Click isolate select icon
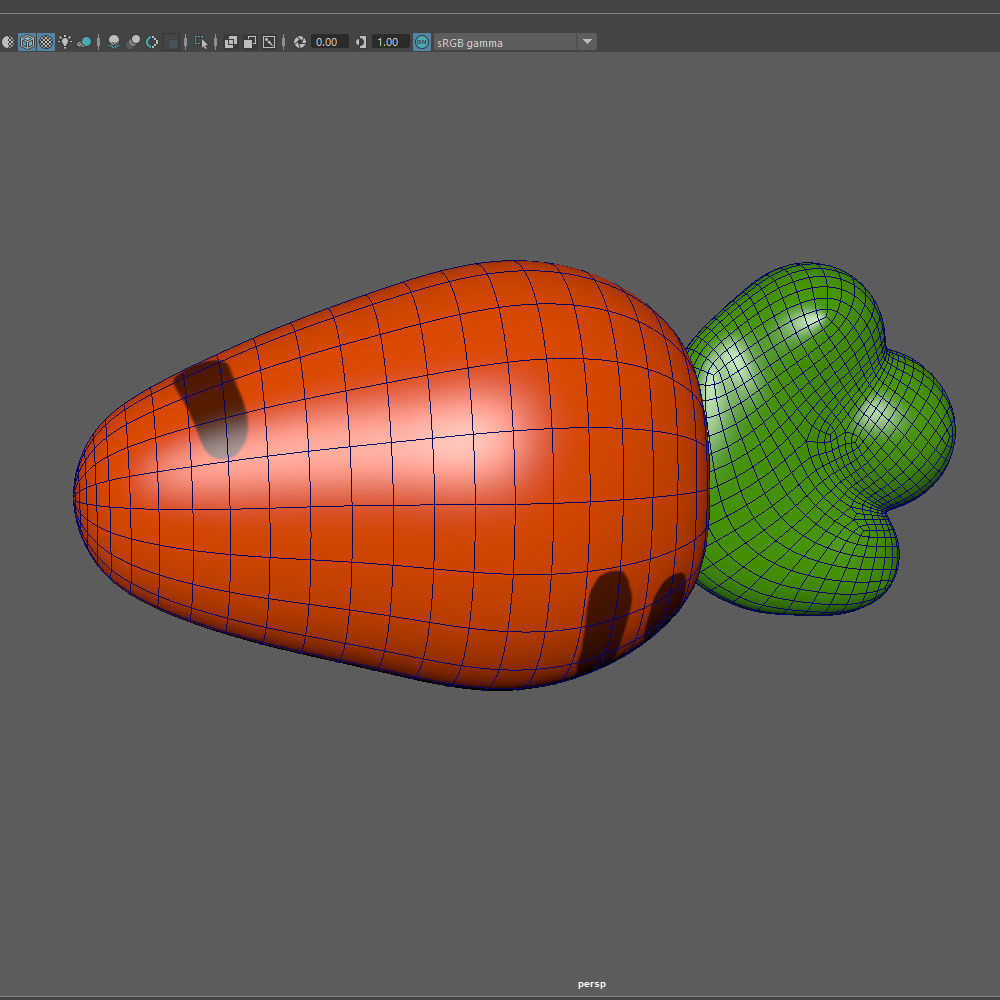Screen dimensions: 1000x1000 point(201,42)
